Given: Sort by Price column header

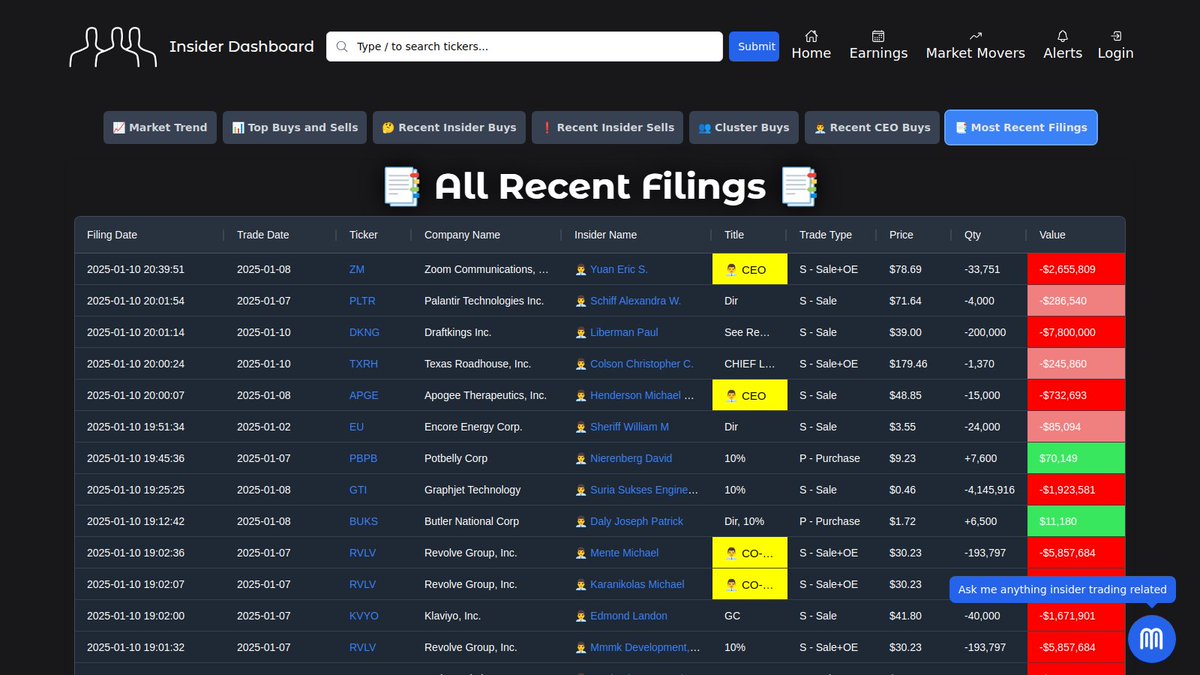Looking at the screenshot, I should 901,235.
